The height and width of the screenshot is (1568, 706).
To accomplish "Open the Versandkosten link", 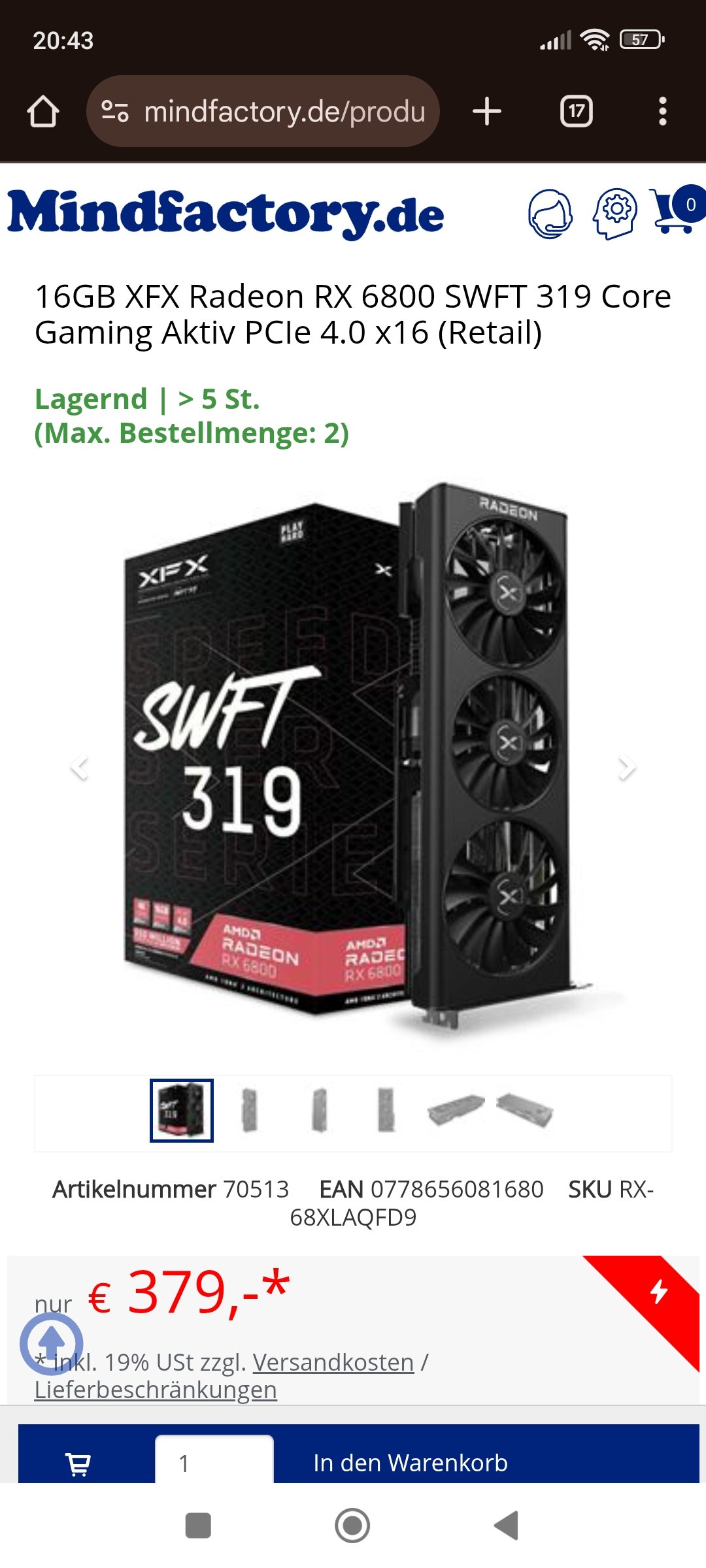I will pyautogui.click(x=333, y=1362).
